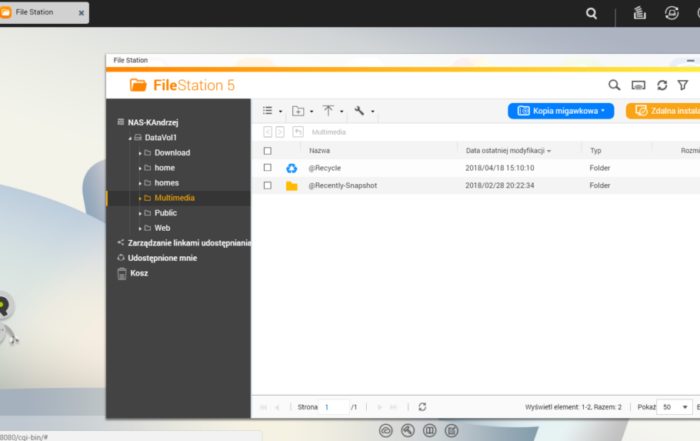Close the File Station browser tab
This screenshot has height=441, width=700.
pos(81,13)
